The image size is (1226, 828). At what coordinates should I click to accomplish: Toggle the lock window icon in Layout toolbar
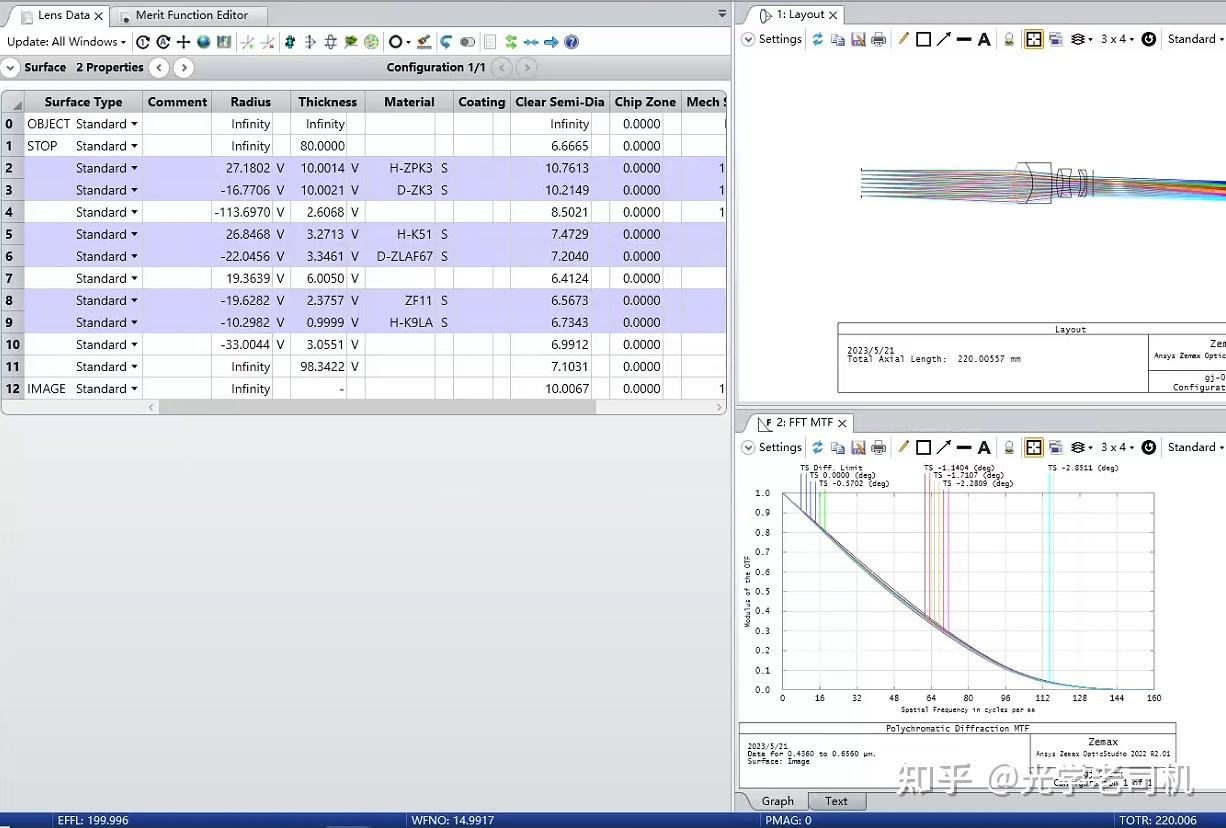[x=1009, y=39]
